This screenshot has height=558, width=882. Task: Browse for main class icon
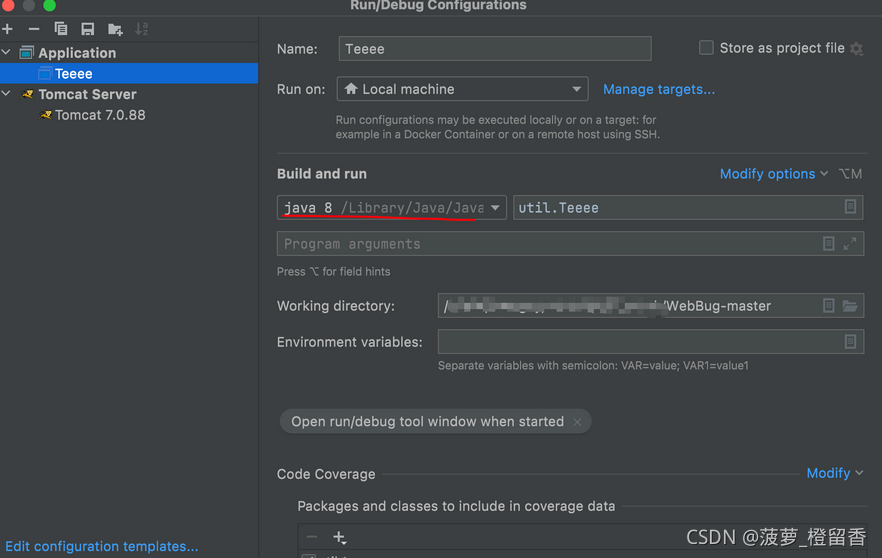click(x=850, y=207)
